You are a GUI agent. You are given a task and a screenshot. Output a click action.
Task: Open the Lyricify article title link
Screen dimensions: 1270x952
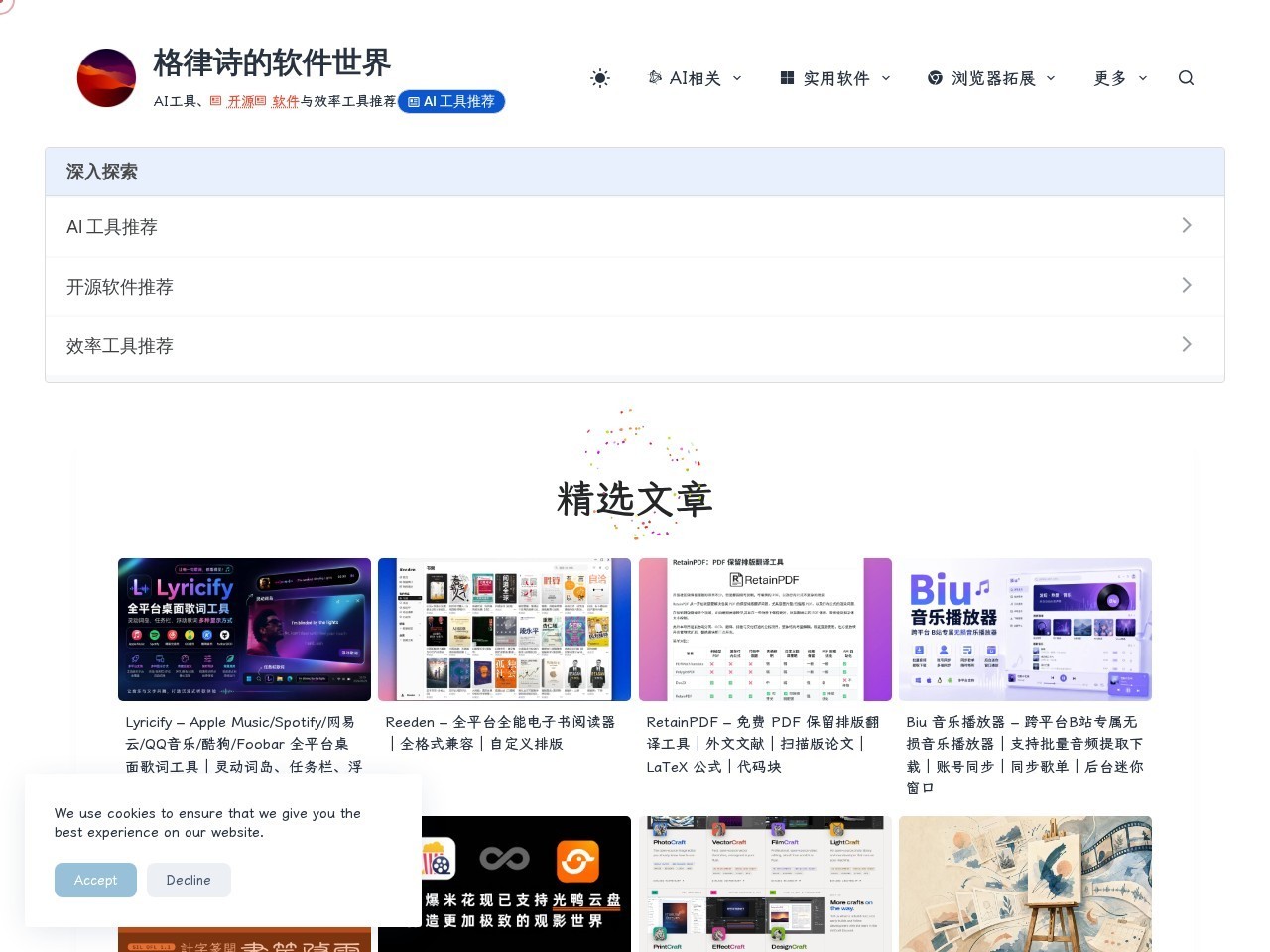[244, 744]
